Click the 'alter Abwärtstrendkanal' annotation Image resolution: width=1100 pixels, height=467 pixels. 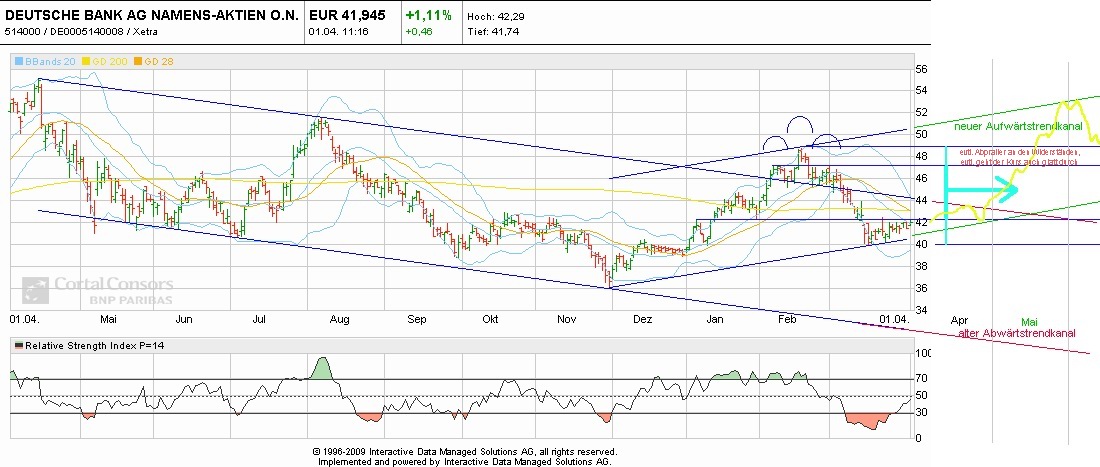tap(1017, 332)
